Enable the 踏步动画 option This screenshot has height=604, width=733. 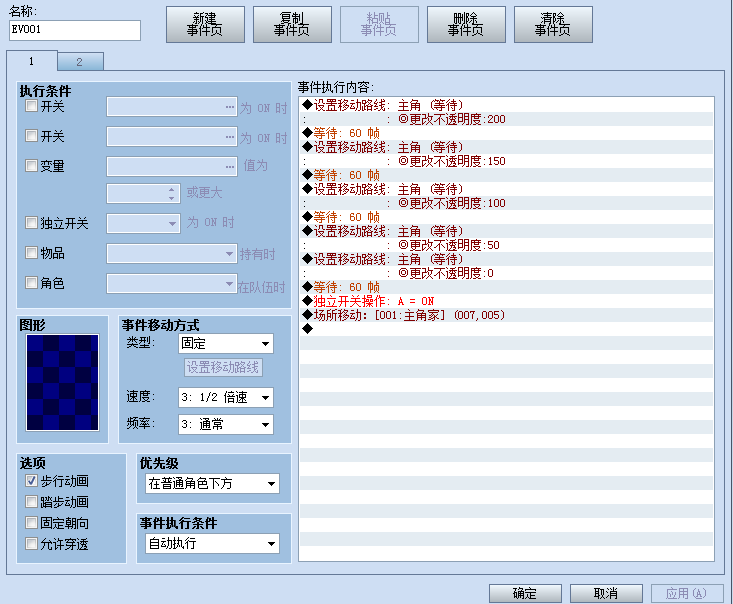click(31, 502)
